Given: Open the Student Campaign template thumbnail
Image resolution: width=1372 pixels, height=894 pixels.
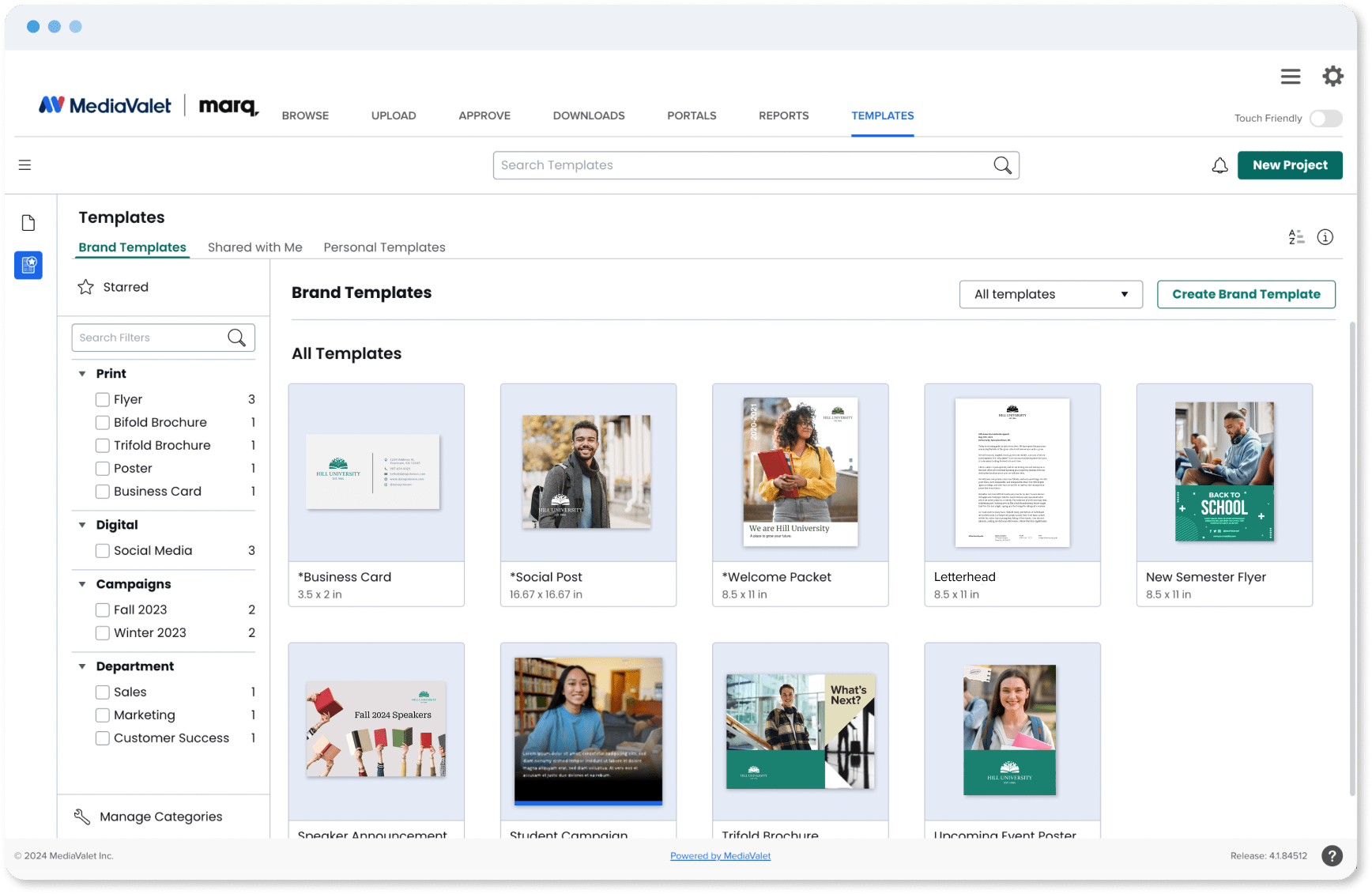Looking at the screenshot, I should point(588,731).
